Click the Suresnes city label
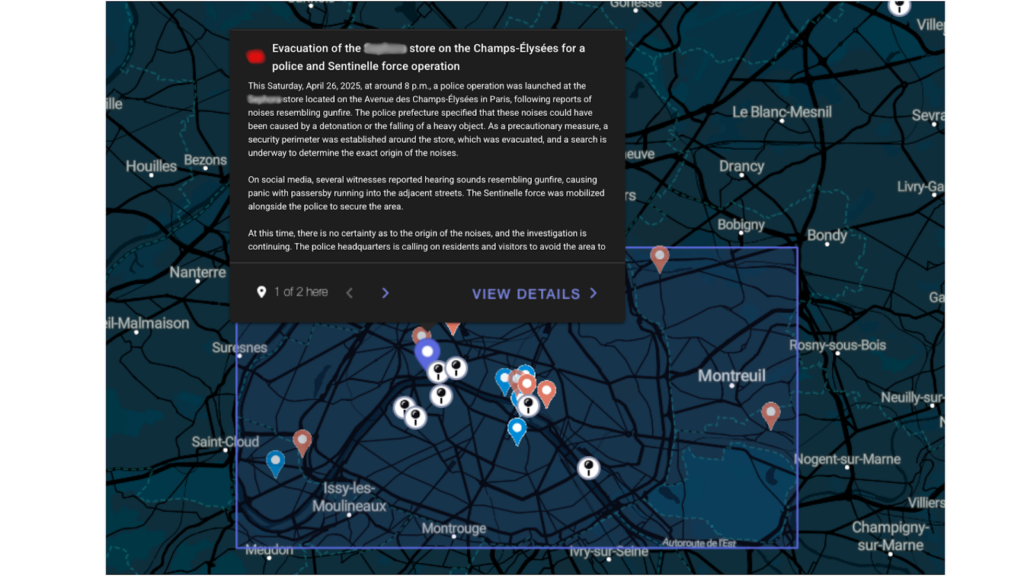The width and height of the screenshot is (1024, 576). point(239,347)
